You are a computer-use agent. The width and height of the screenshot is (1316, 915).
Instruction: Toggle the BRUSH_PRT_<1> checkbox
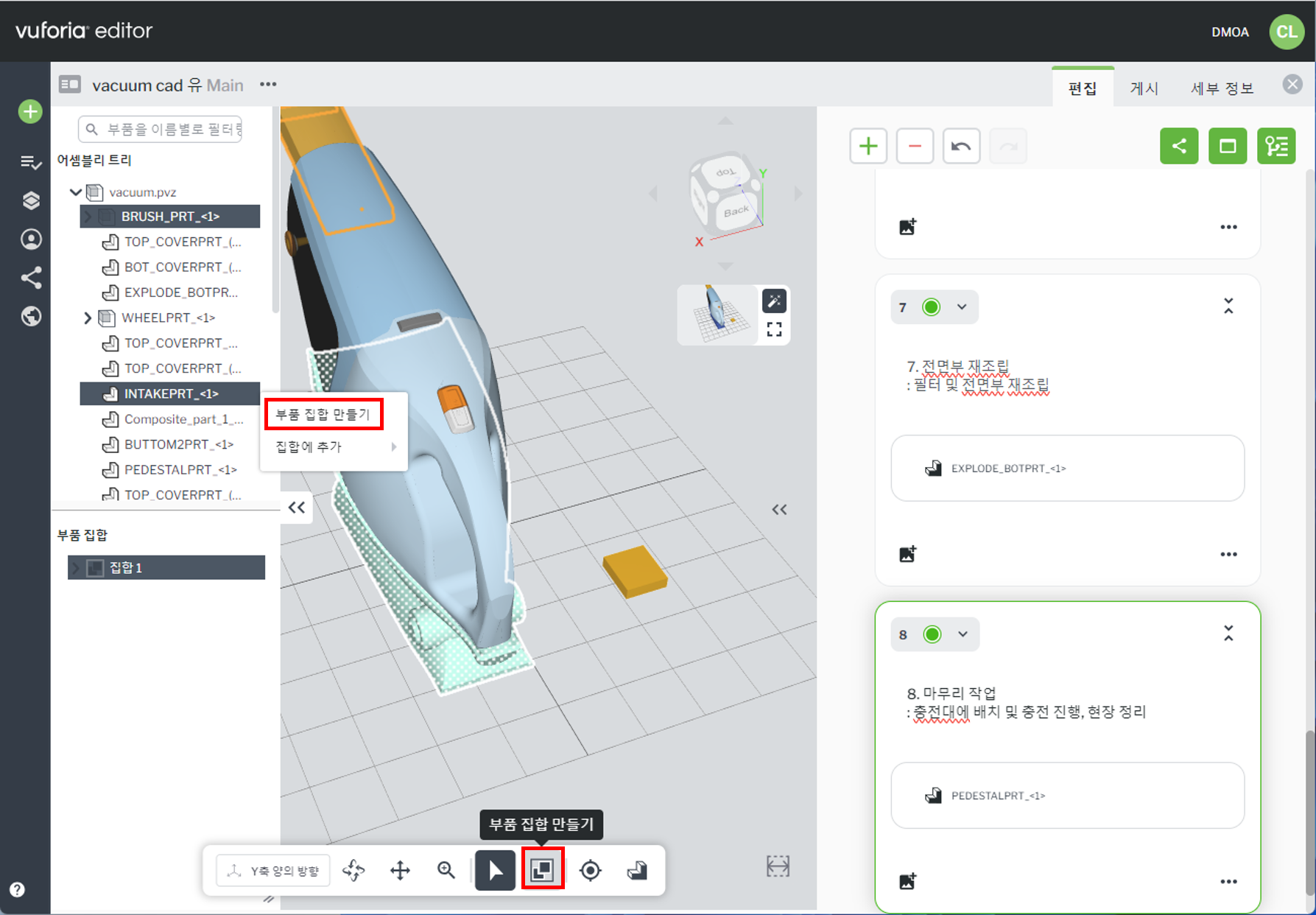[x=107, y=217]
